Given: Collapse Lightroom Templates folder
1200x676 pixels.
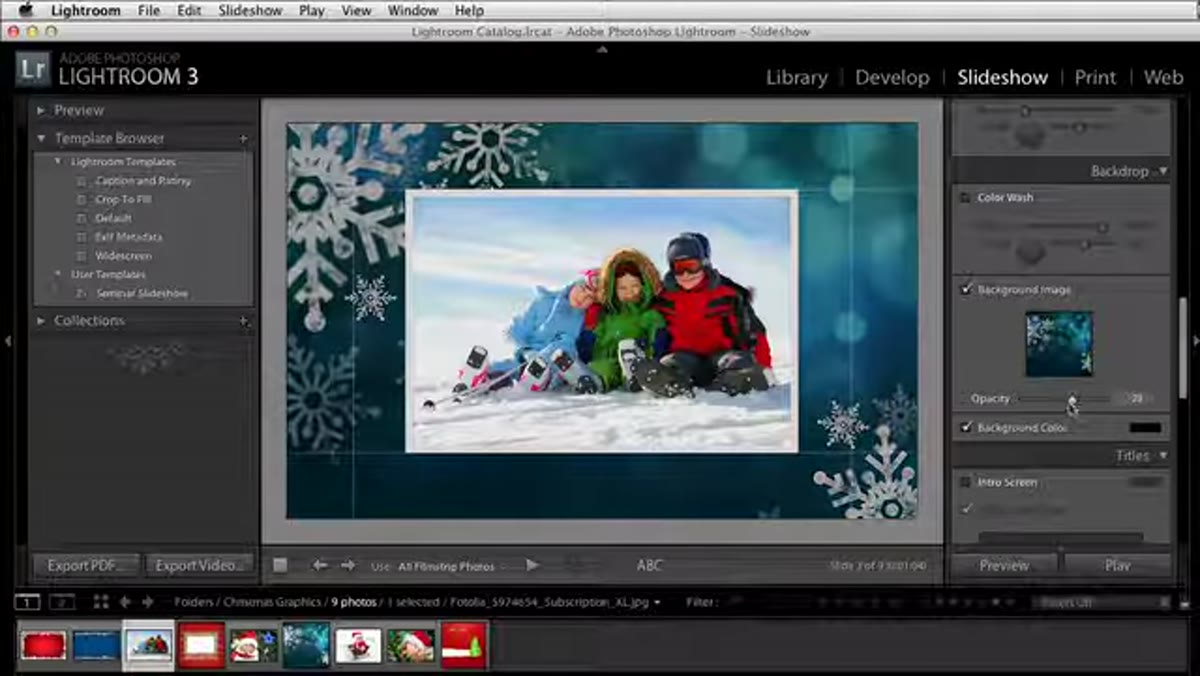Looking at the screenshot, I should pos(58,162).
